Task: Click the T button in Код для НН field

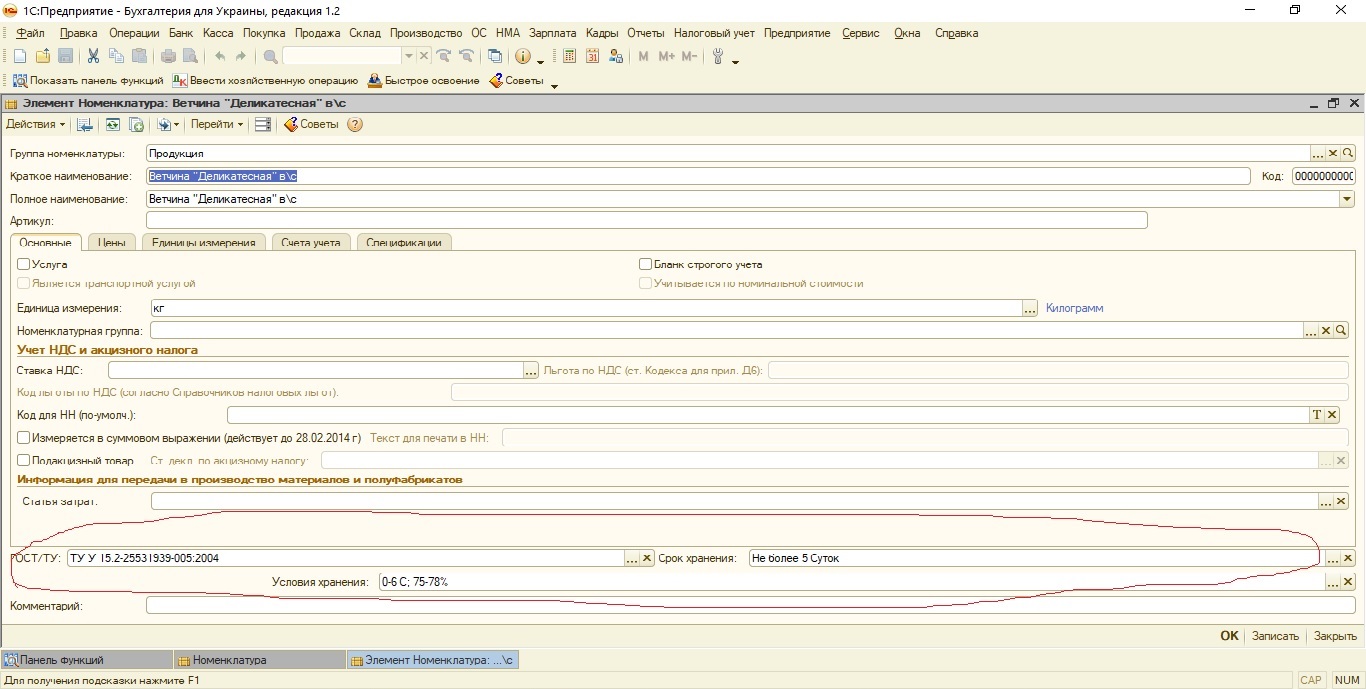Action: pos(1317,415)
